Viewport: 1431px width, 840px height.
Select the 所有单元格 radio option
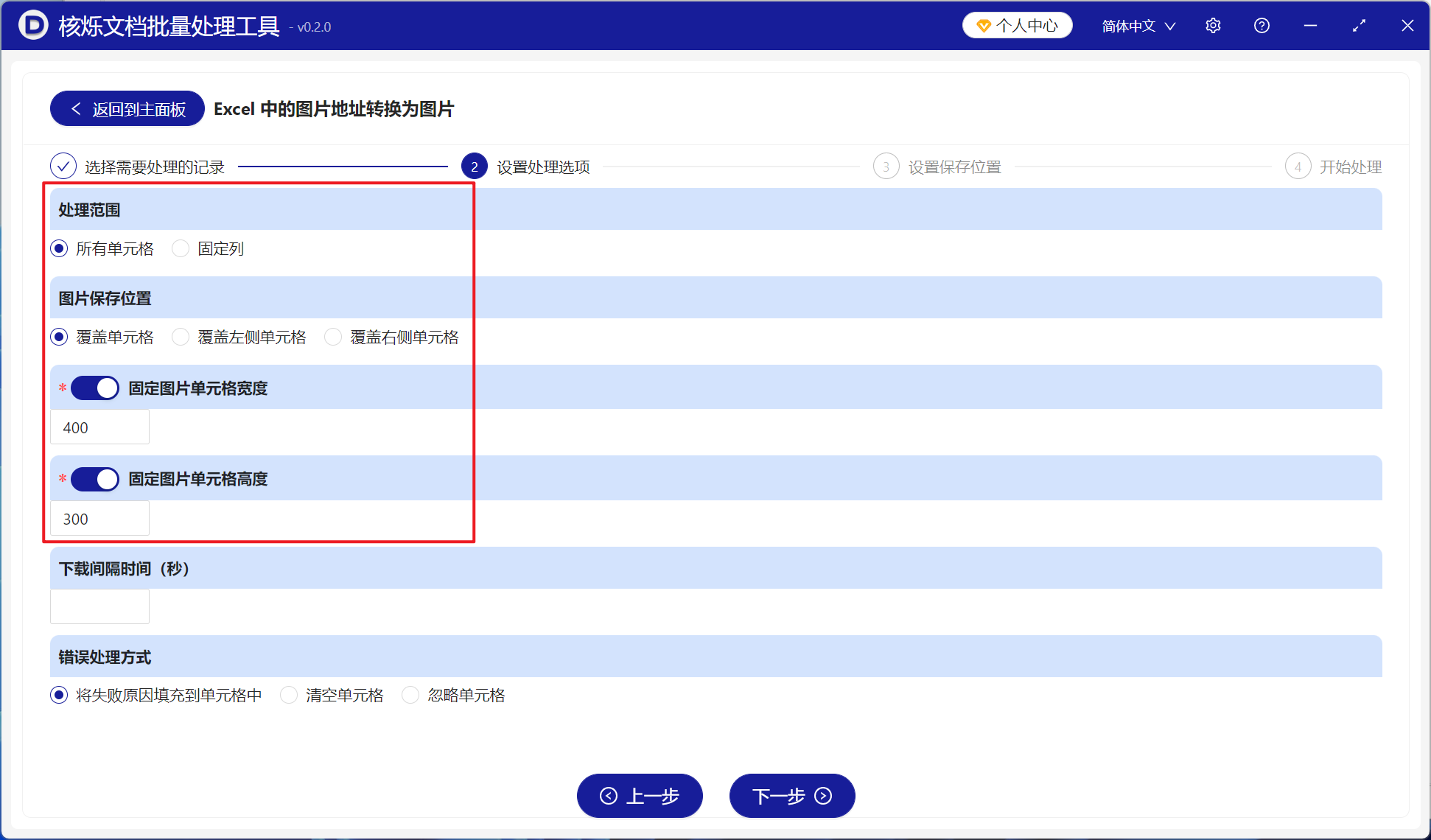[x=60, y=248]
